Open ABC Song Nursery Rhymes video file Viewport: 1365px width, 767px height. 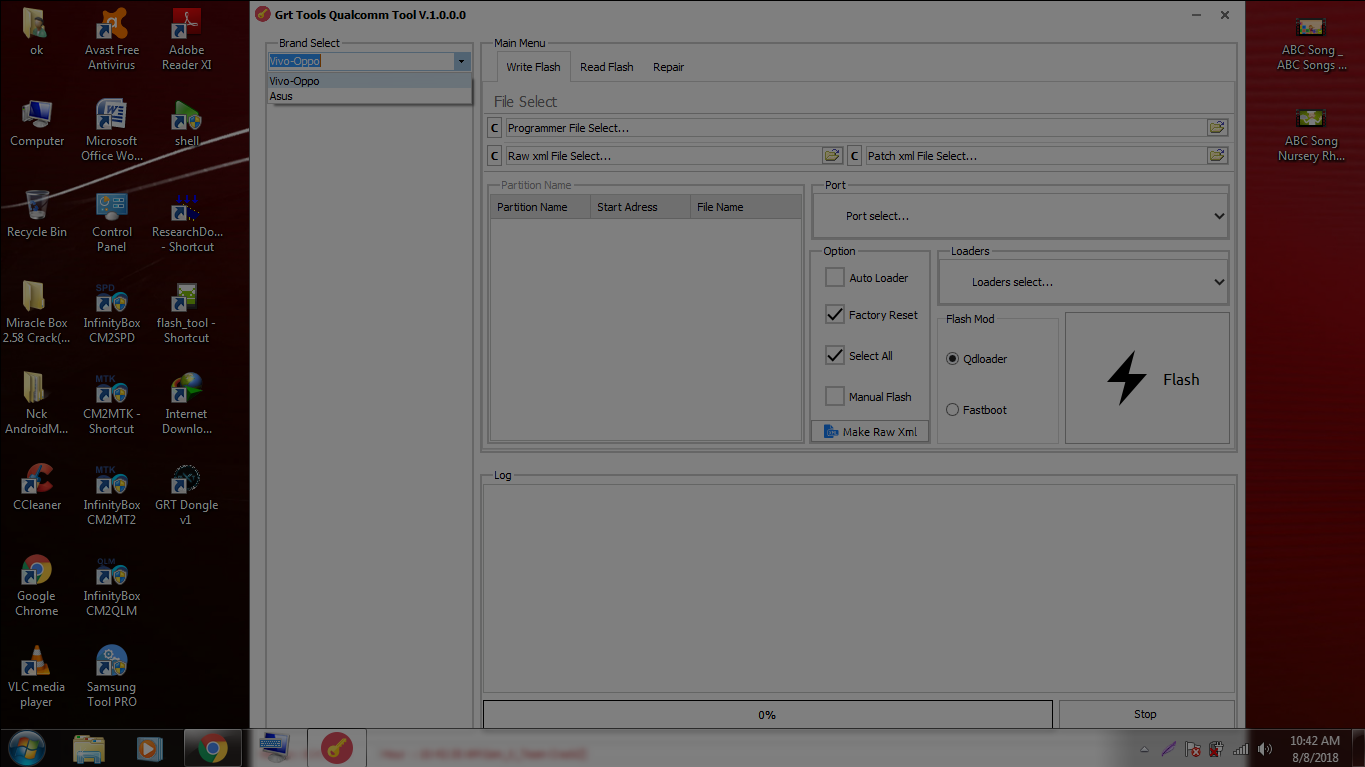coord(1310,134)
